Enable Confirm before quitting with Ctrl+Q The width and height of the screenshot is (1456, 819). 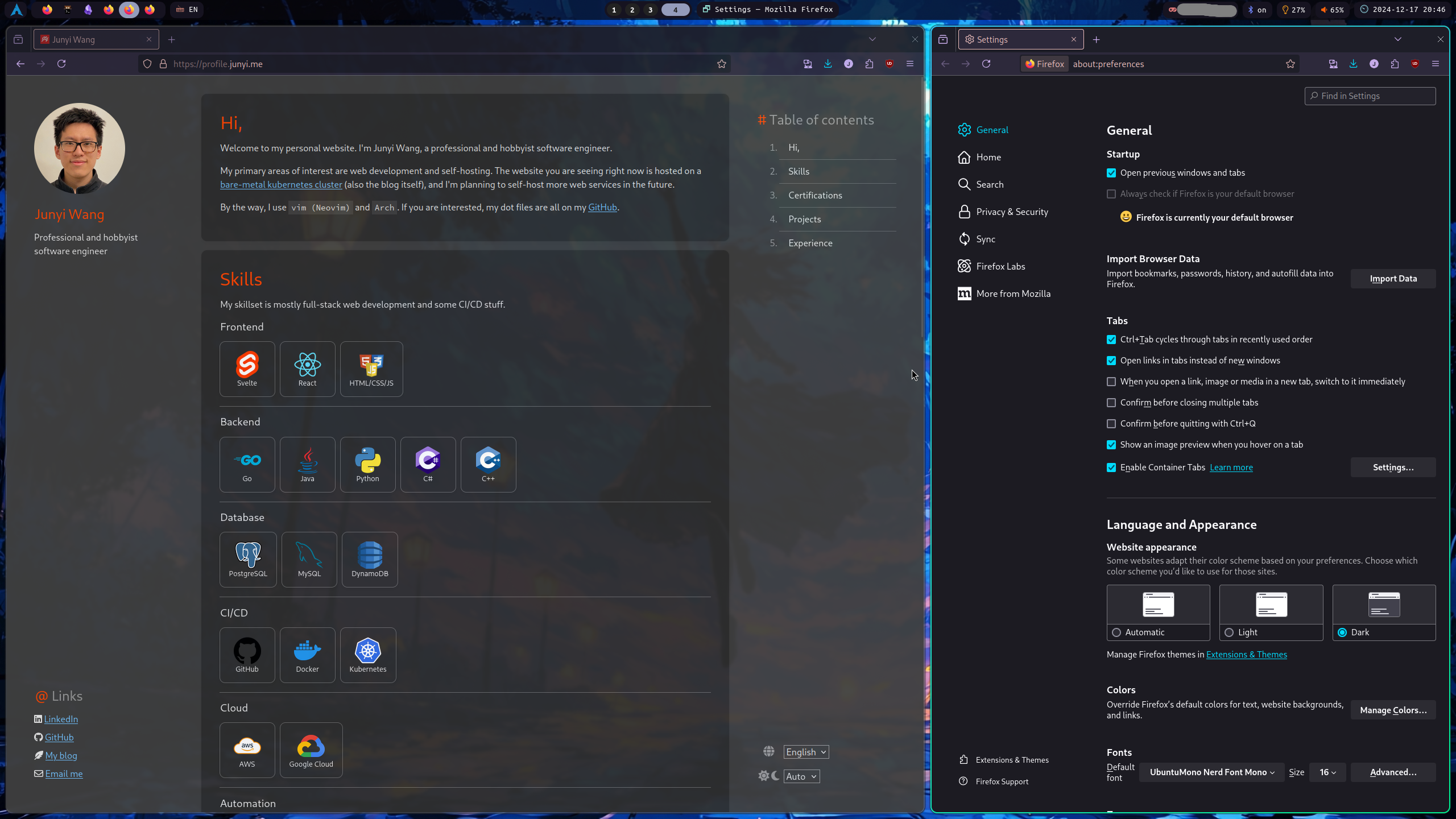tap(1111, 424)
